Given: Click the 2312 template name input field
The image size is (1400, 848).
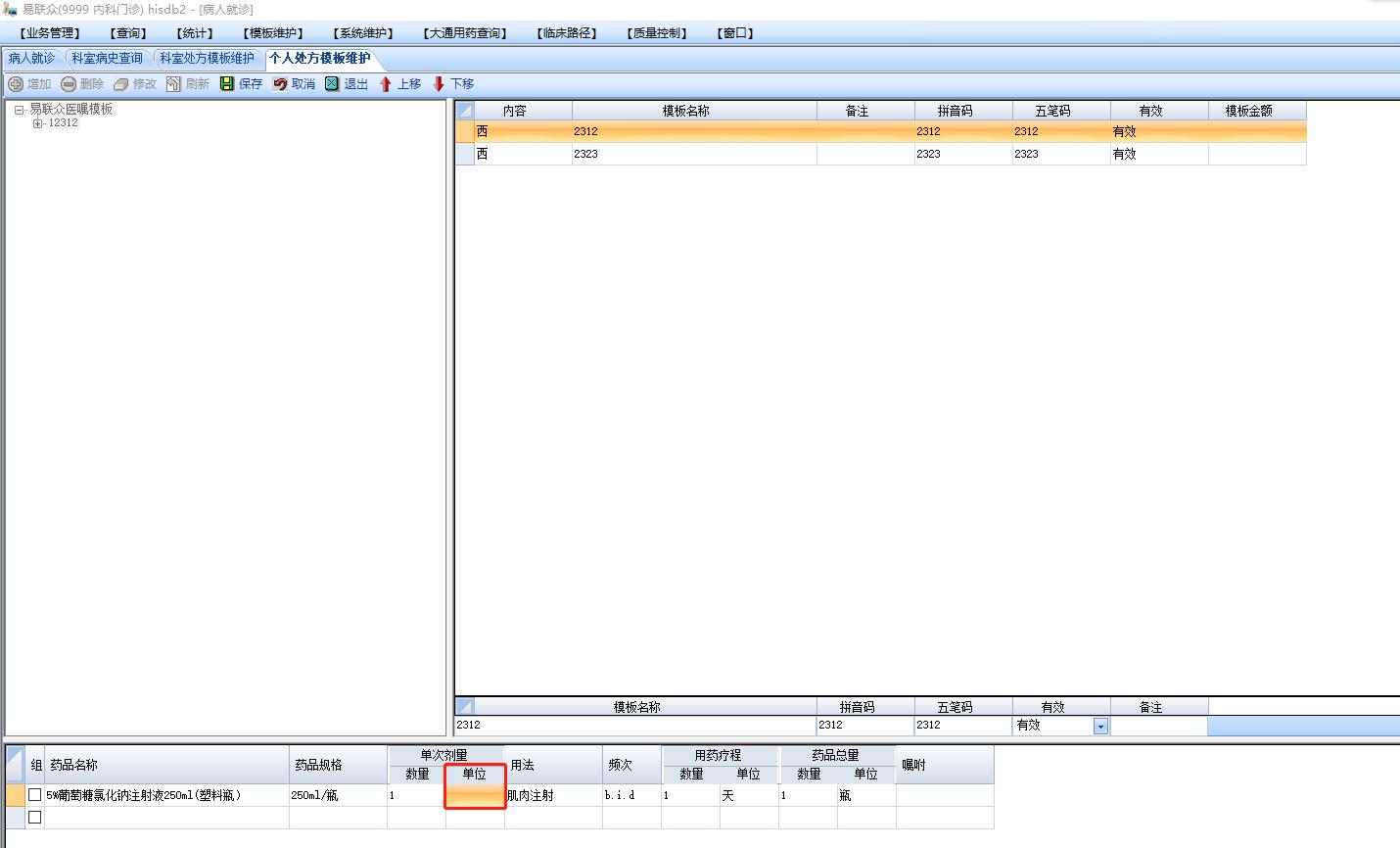Looking at the screenshot, I should pyautogui.click(x=635, y=726).
